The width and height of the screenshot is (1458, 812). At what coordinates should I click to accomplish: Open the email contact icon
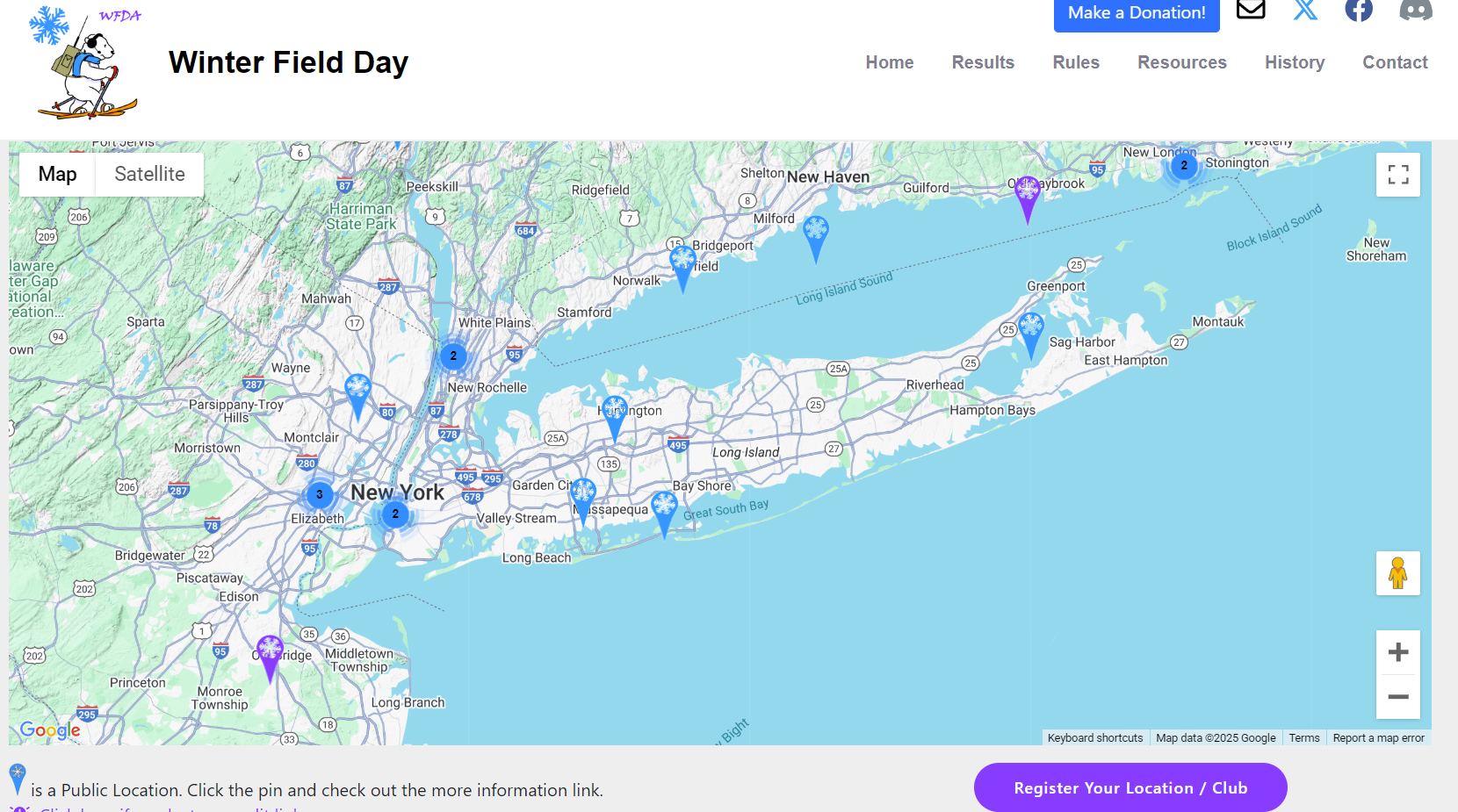click(1250, 11)
